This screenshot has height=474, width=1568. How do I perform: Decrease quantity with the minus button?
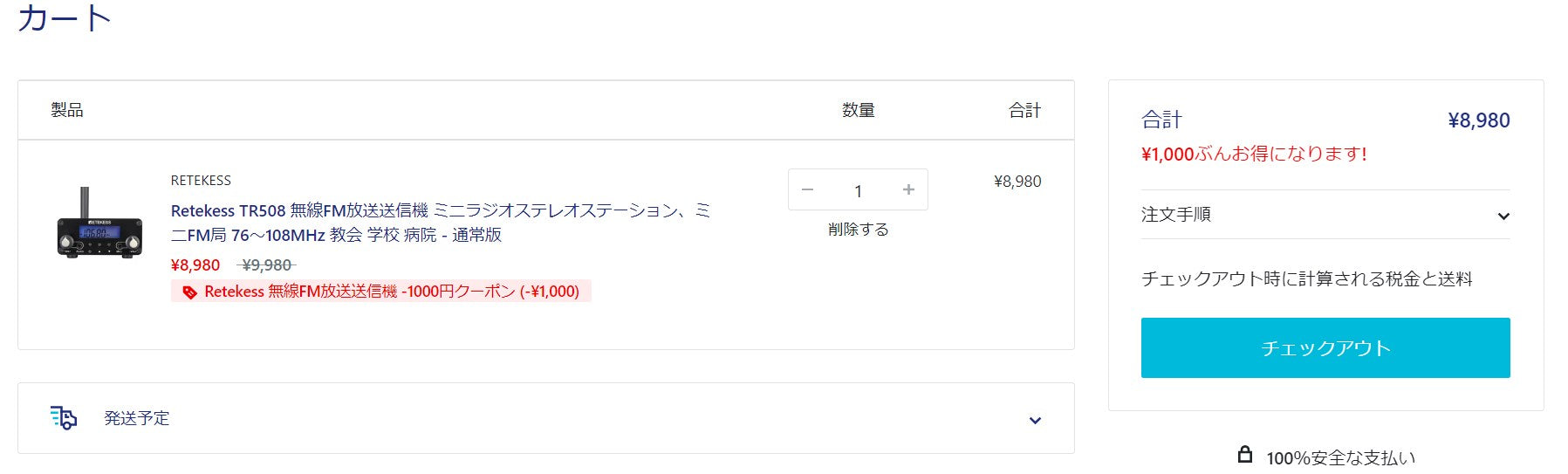tap(807, 190)
